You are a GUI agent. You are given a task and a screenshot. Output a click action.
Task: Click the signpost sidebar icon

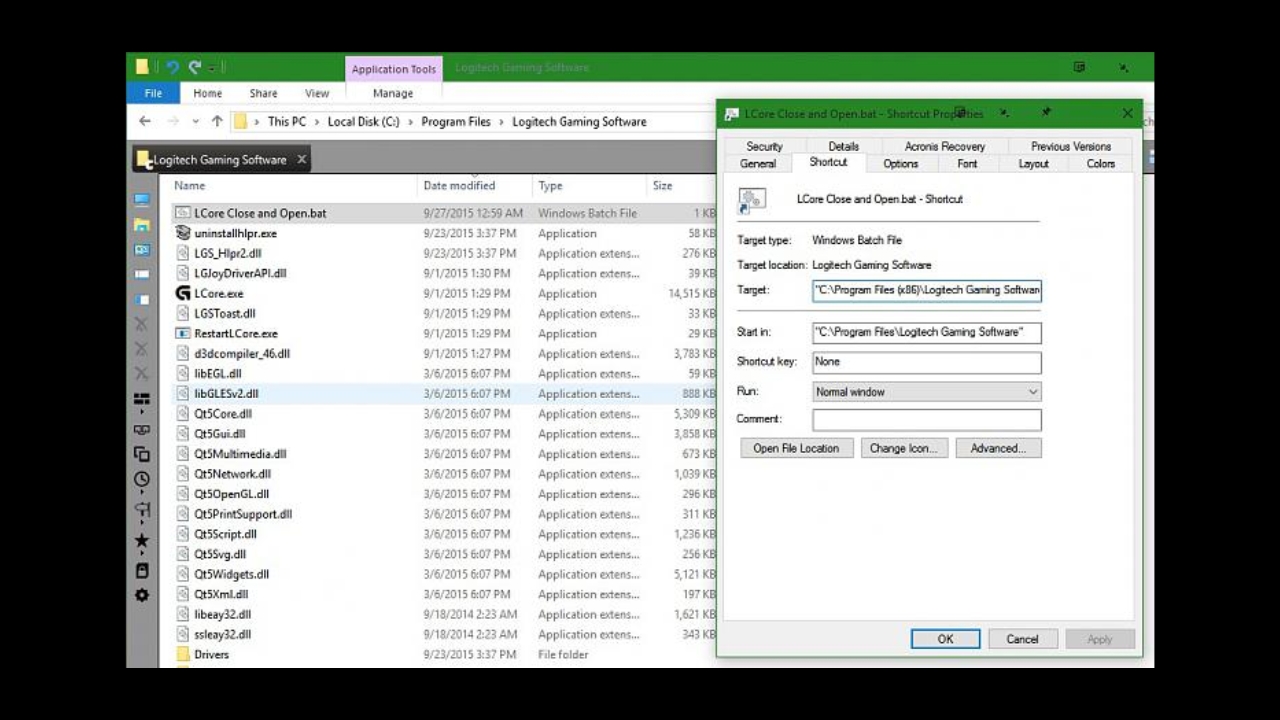(x=142, y=510)
